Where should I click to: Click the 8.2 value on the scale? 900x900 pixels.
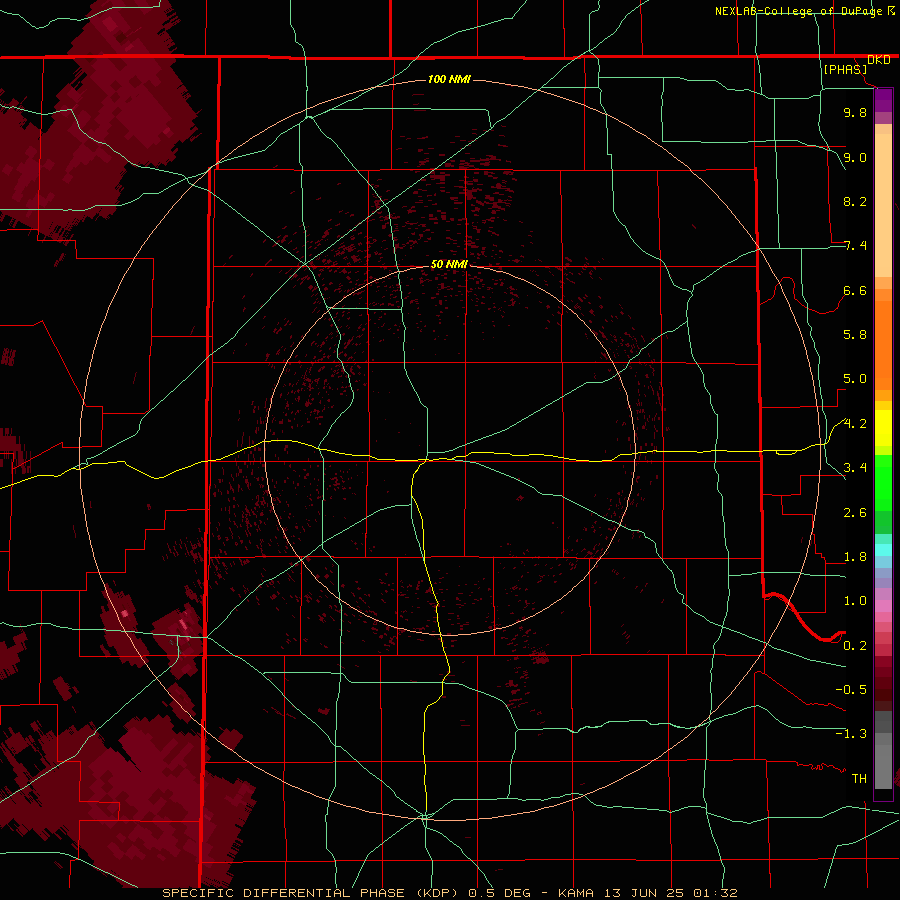tap(855, 201)
